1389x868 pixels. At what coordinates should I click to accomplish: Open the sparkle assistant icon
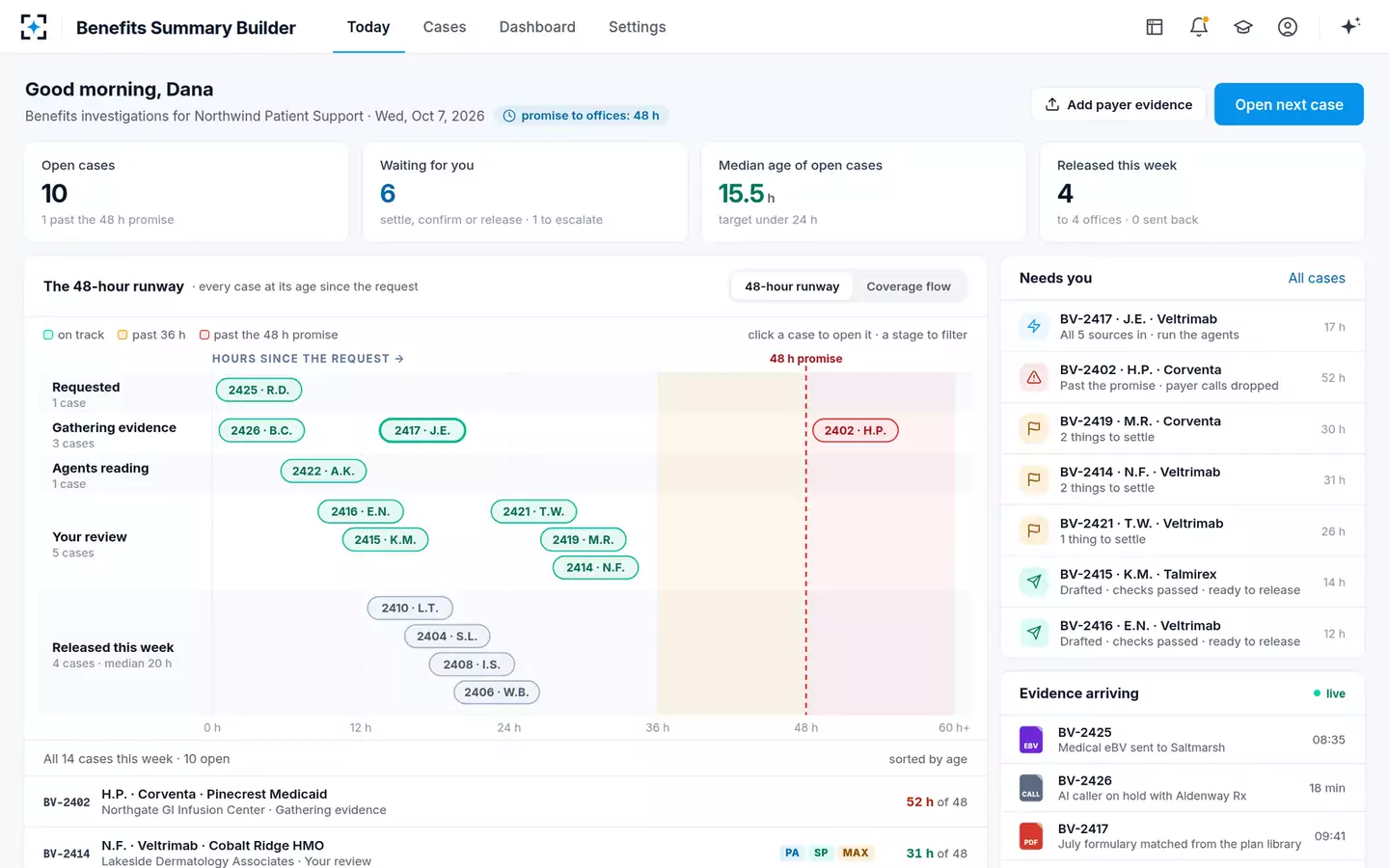coord(1350,26)
